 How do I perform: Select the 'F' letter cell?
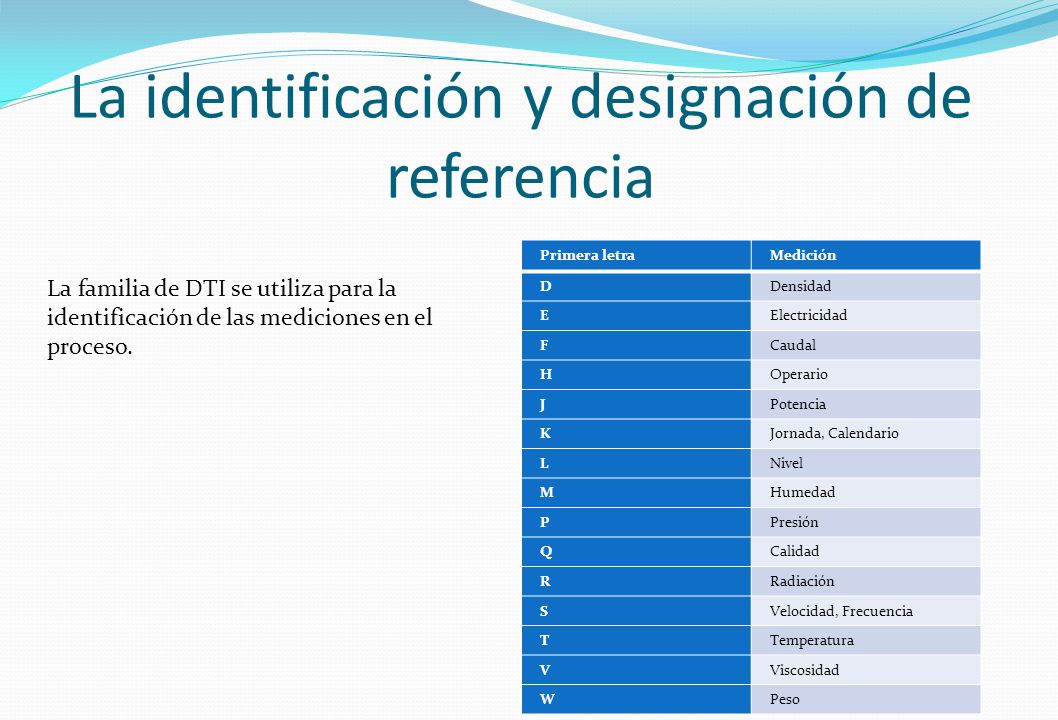click(x=636, y=345)
